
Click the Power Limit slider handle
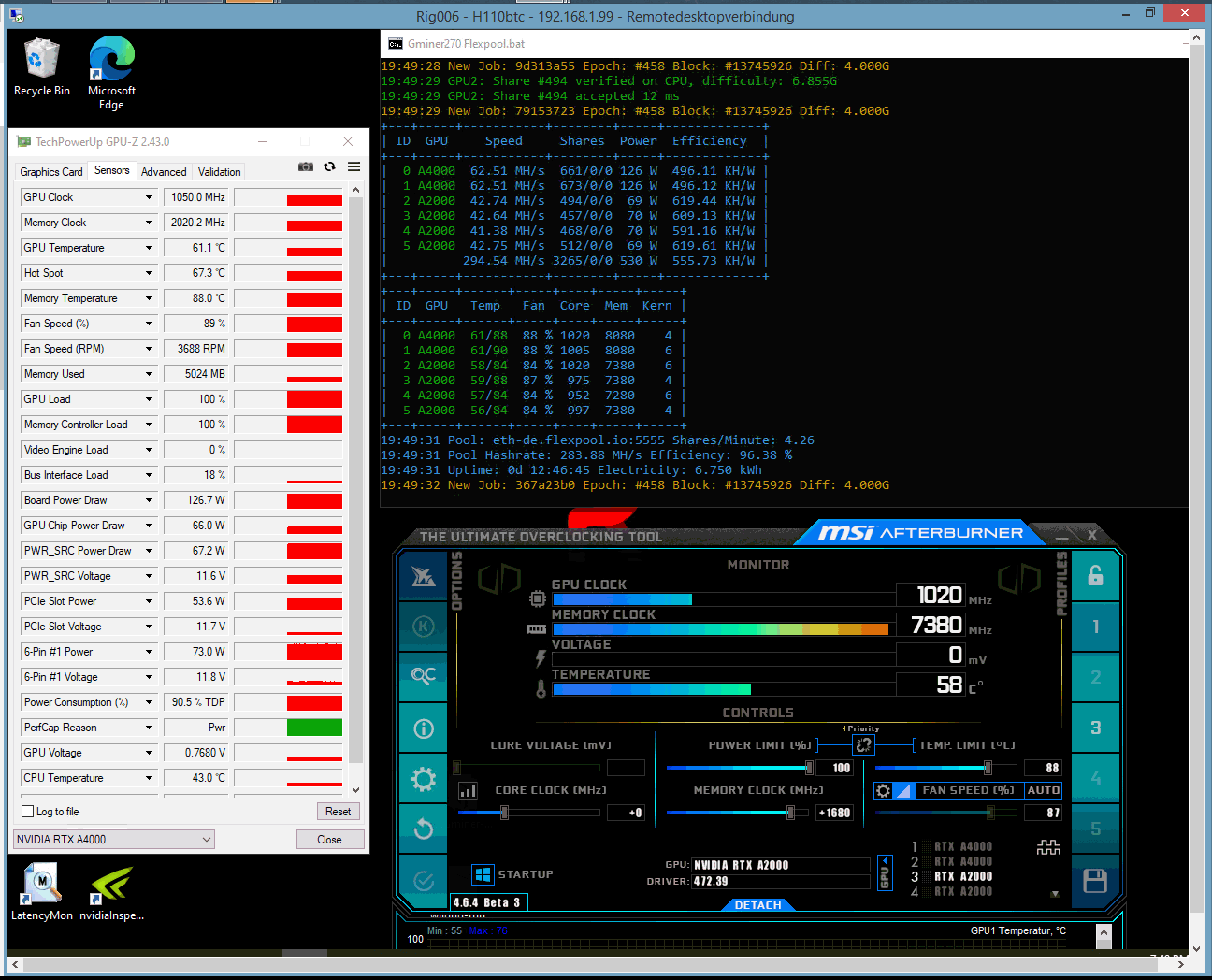[x=809, y=768]
